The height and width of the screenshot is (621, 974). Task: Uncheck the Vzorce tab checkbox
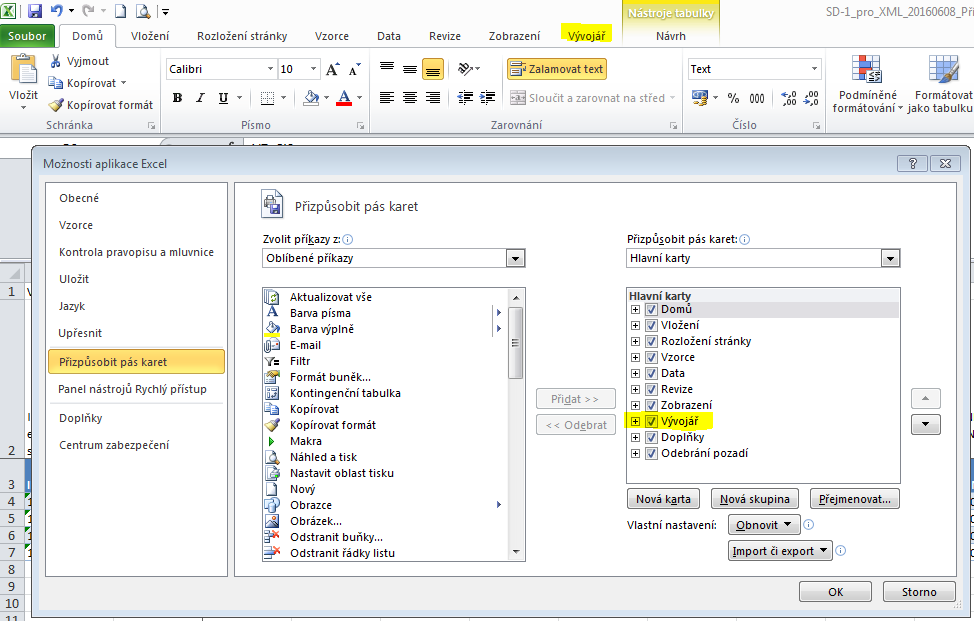(651, 358)
